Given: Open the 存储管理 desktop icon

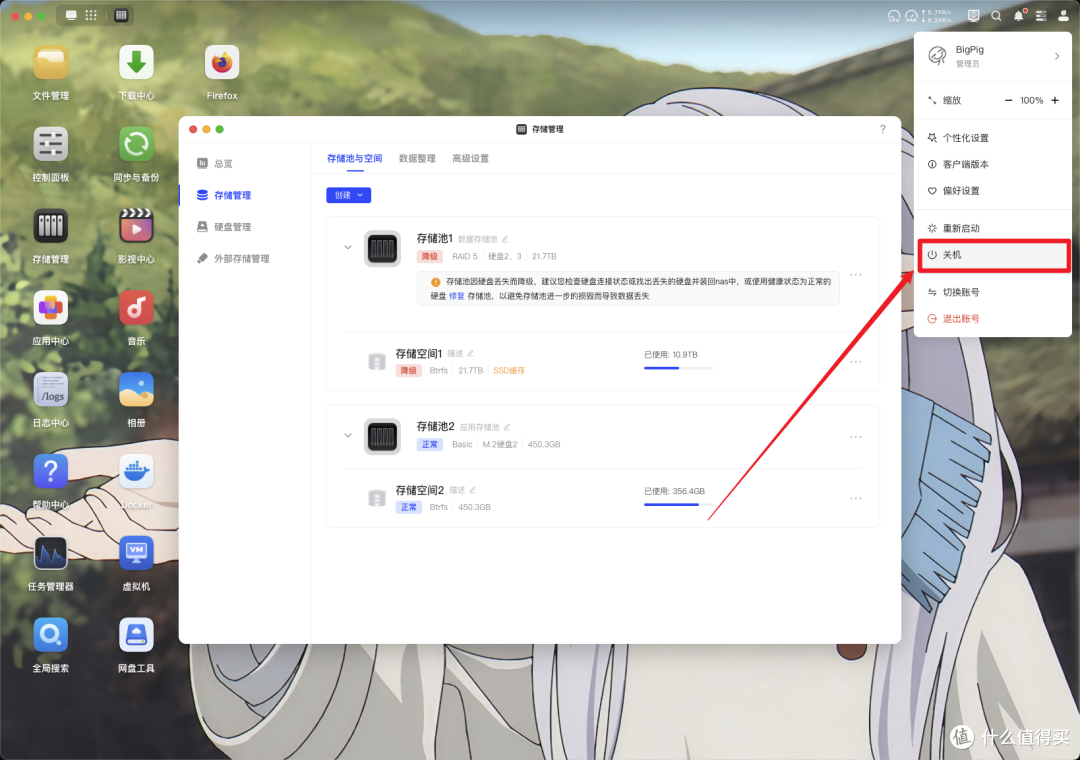Looking at the screenshot, I should coord(50,227).
